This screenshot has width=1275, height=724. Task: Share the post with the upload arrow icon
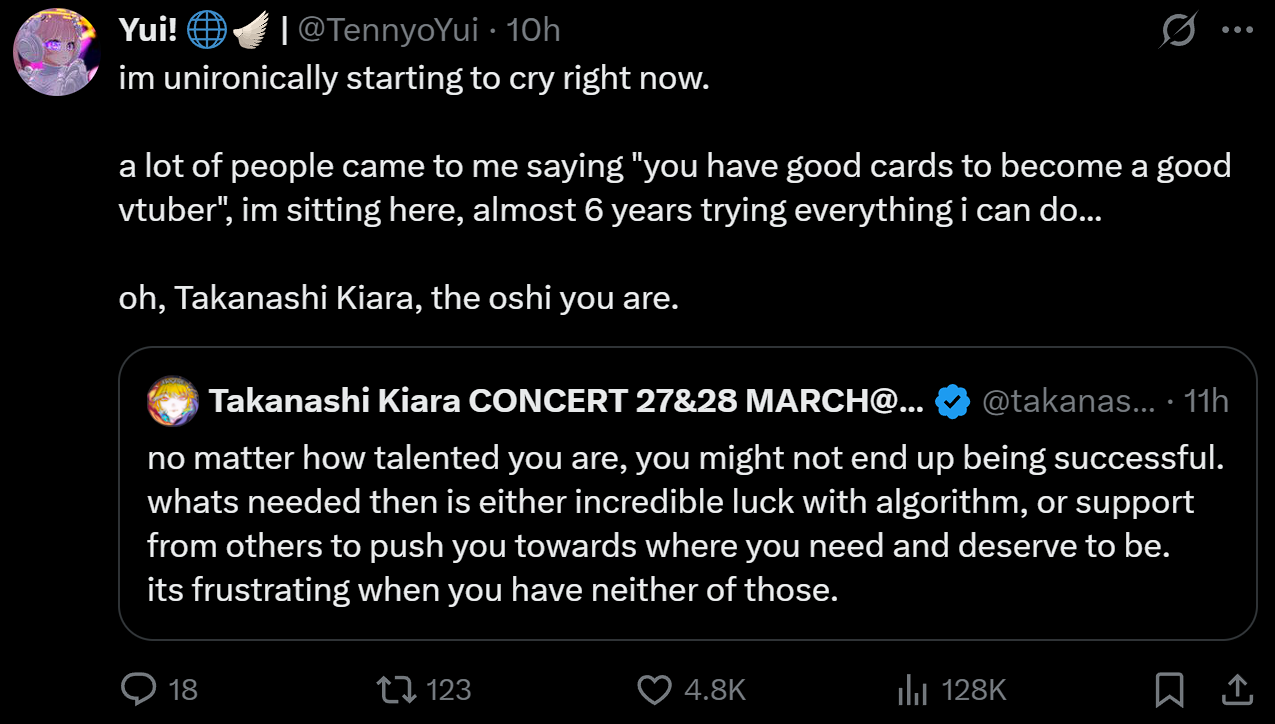click(1235, 688)
